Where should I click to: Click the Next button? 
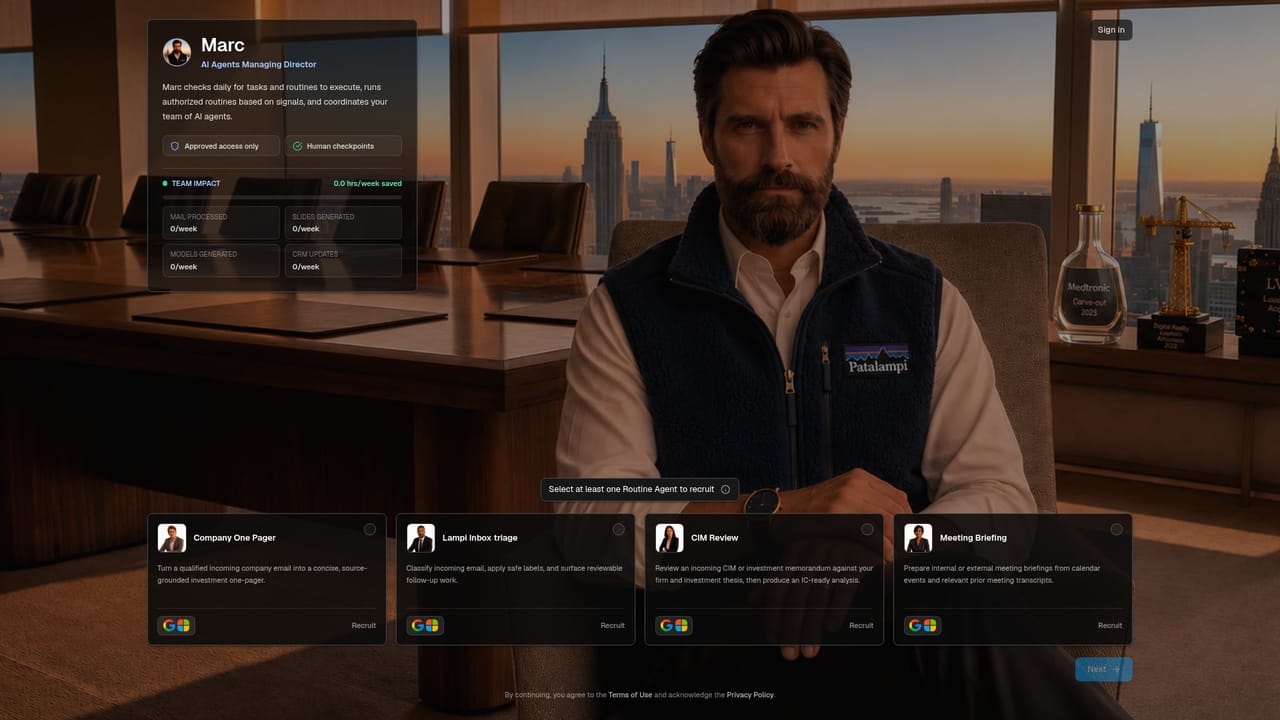coord(1104,669)
